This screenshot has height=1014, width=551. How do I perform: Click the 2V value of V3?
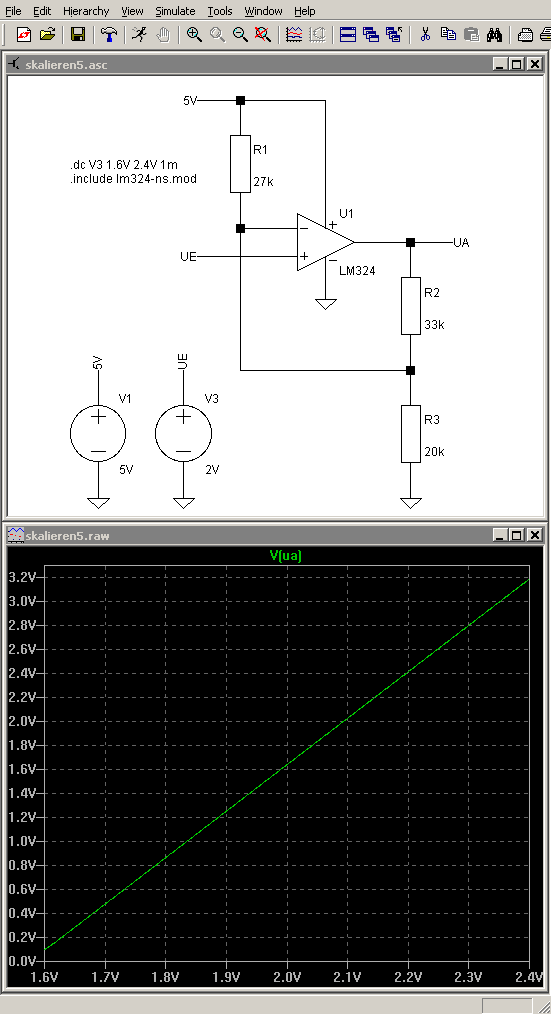coord(211,469)
